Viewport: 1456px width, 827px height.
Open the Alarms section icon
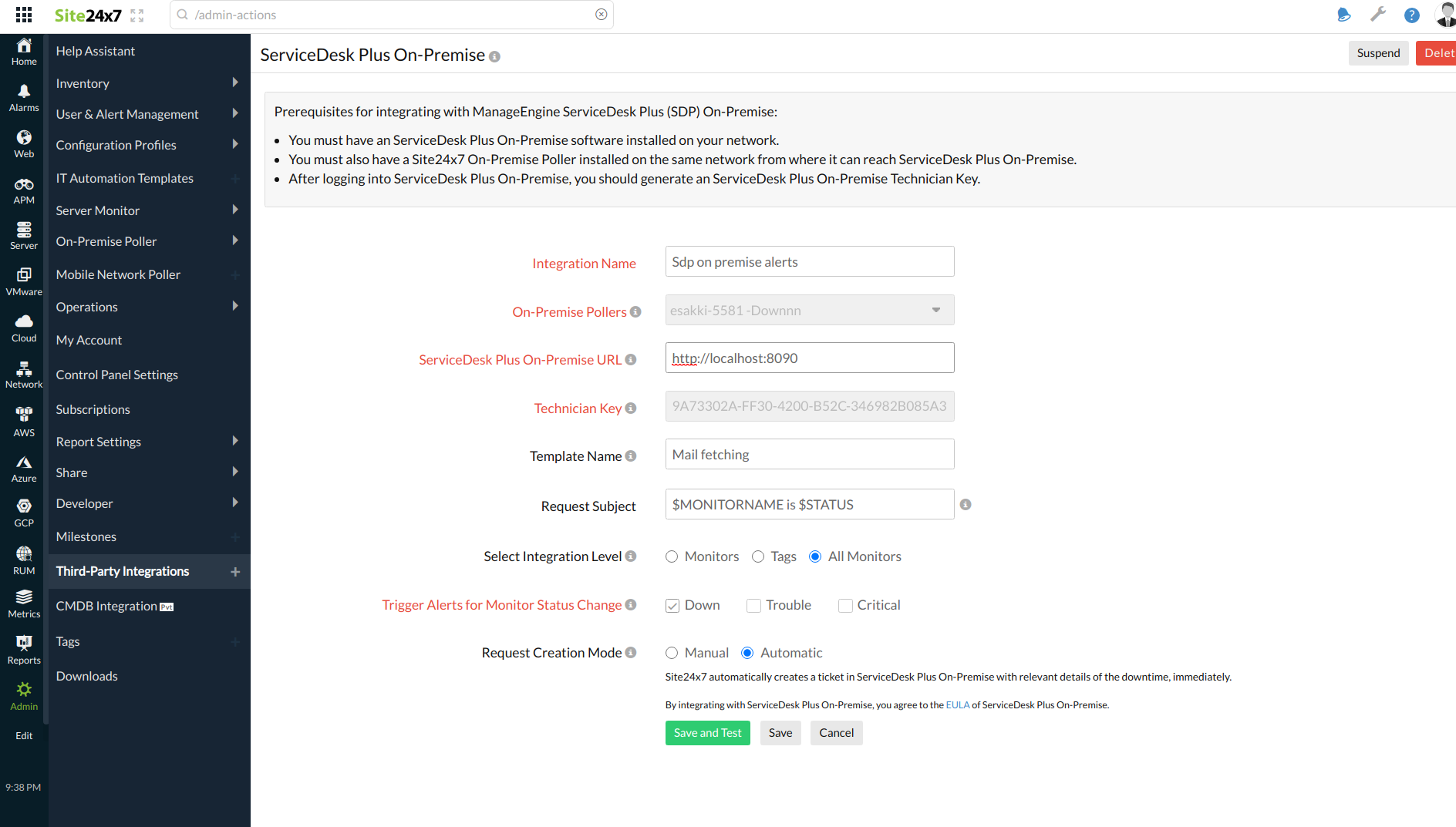pos(23,96)
